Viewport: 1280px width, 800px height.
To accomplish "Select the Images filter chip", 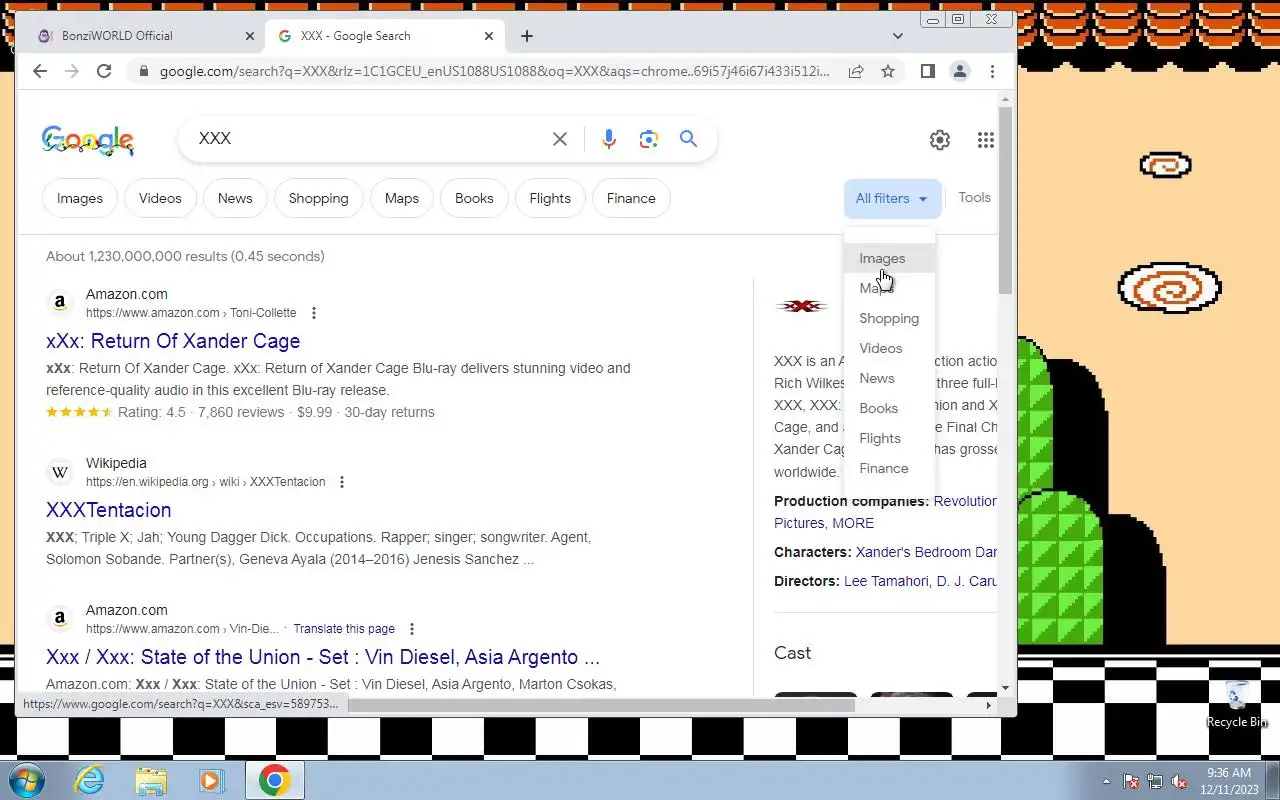I will click(80, 198).
